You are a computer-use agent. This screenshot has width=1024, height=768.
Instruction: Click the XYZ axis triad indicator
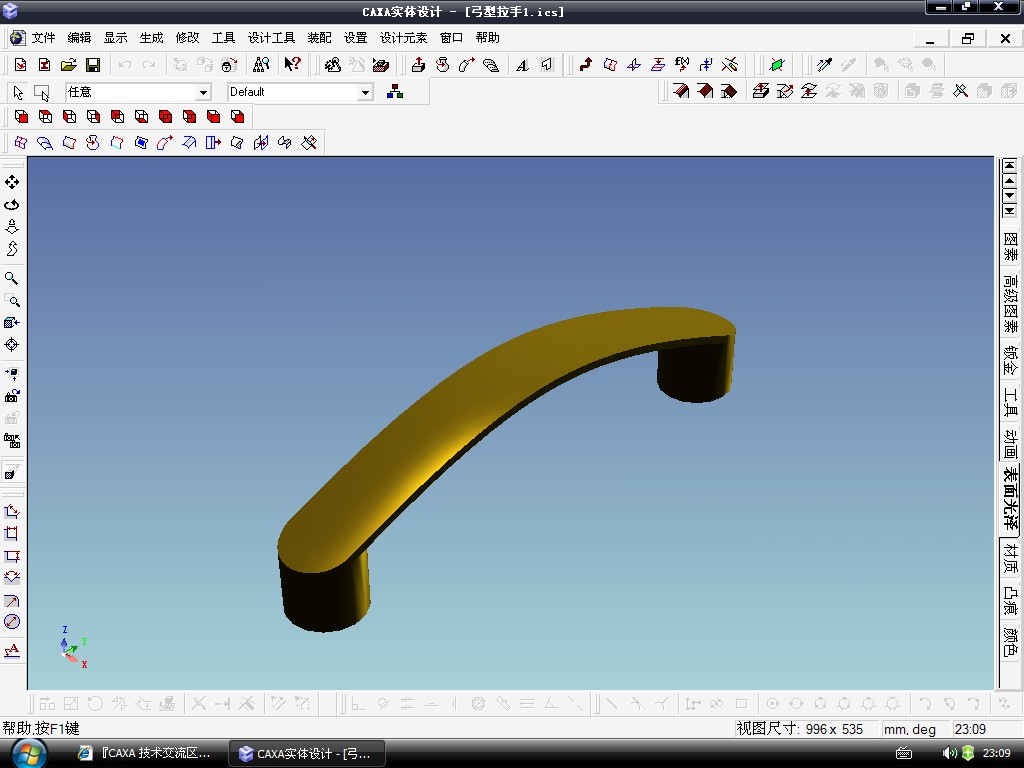(x=73, y=648)
